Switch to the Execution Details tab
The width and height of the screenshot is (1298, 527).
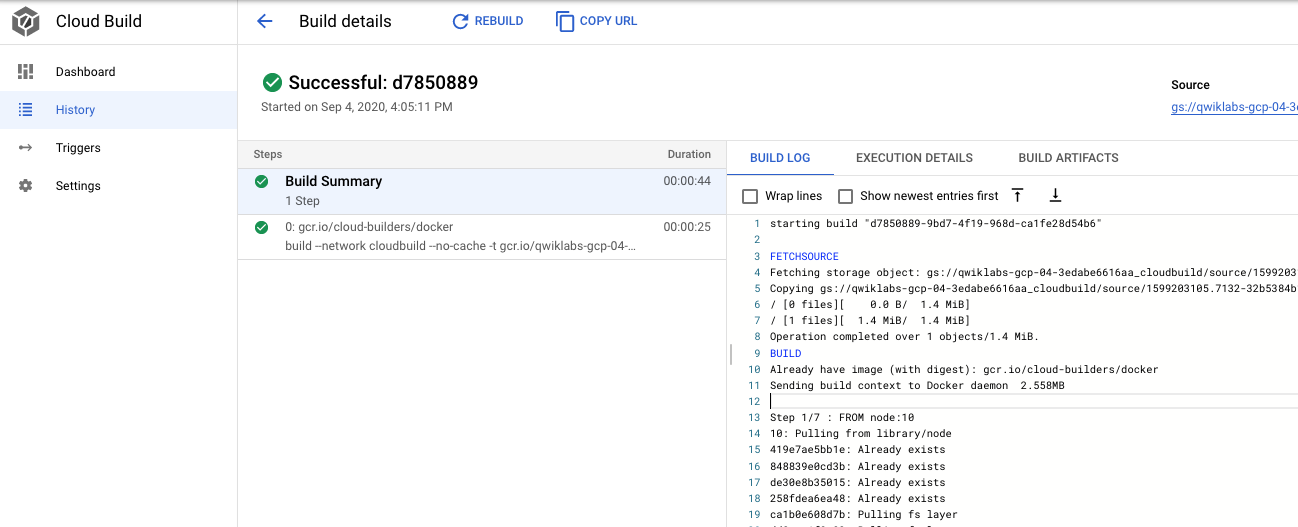coord(914,158)
